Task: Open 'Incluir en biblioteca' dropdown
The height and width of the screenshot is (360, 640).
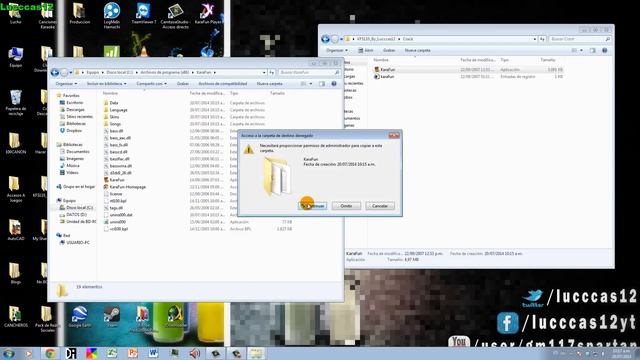Action: click(x=107, y=84)
